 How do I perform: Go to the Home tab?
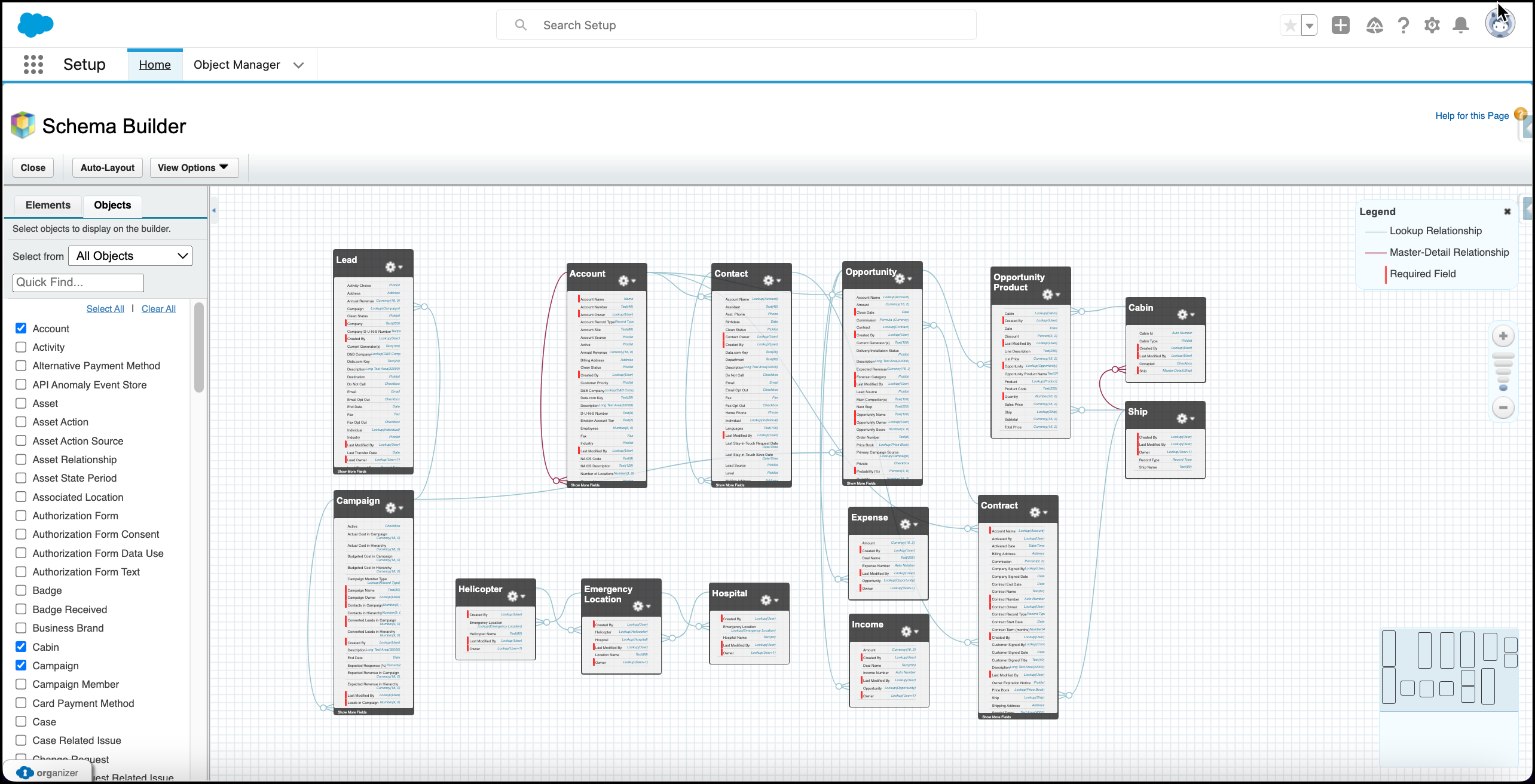pos(155,65)
